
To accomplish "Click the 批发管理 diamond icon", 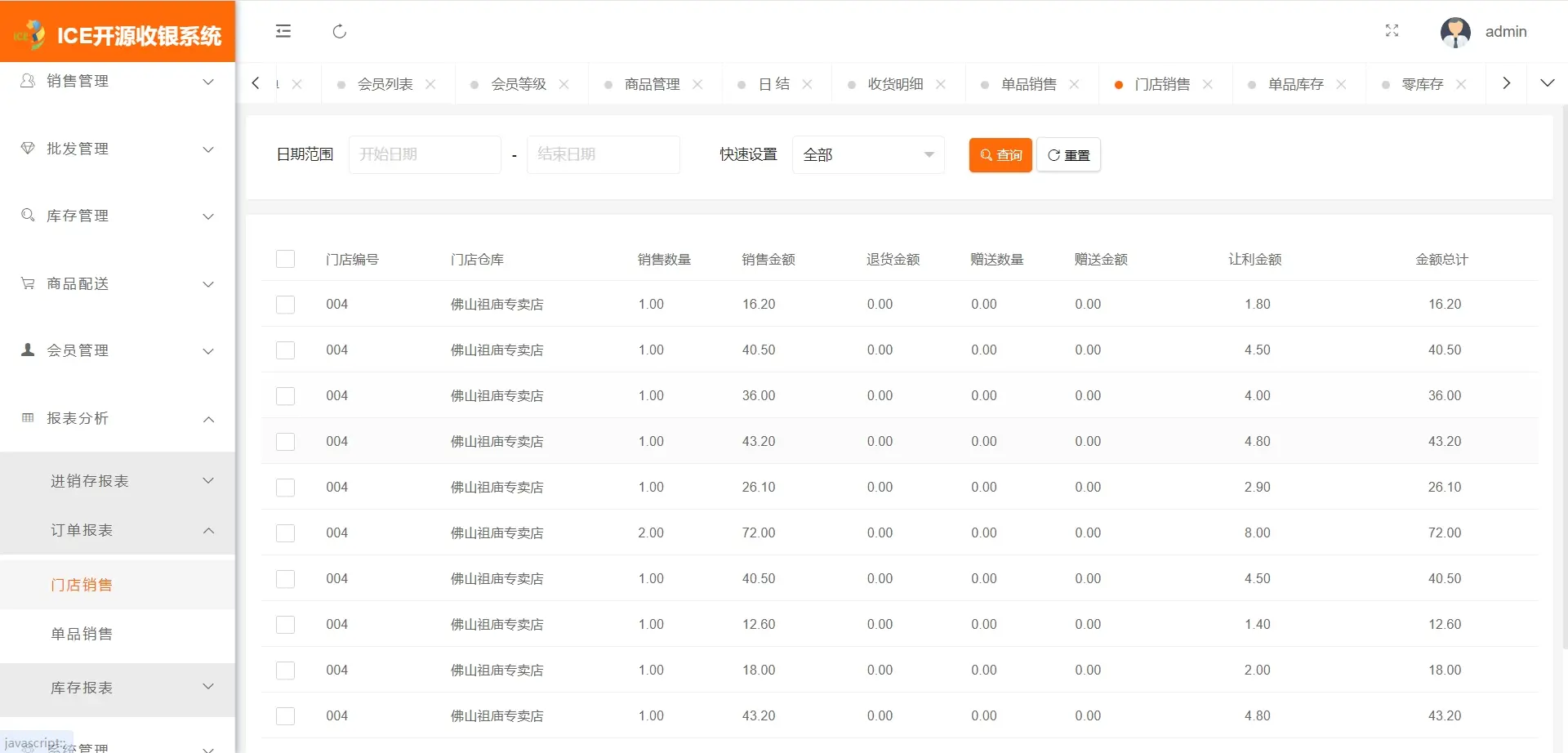I will pos(28,148).
